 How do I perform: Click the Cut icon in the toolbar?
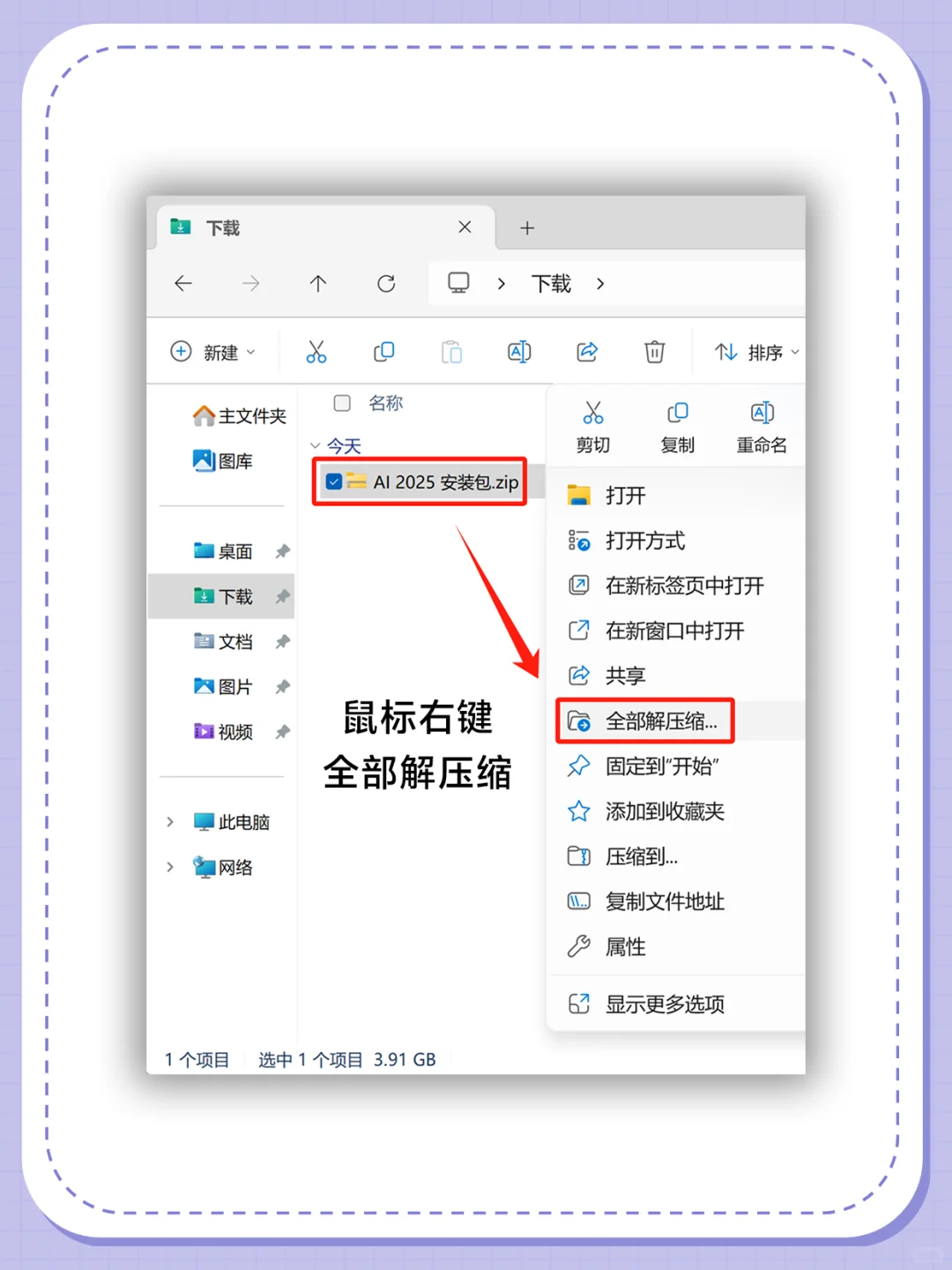316,351
